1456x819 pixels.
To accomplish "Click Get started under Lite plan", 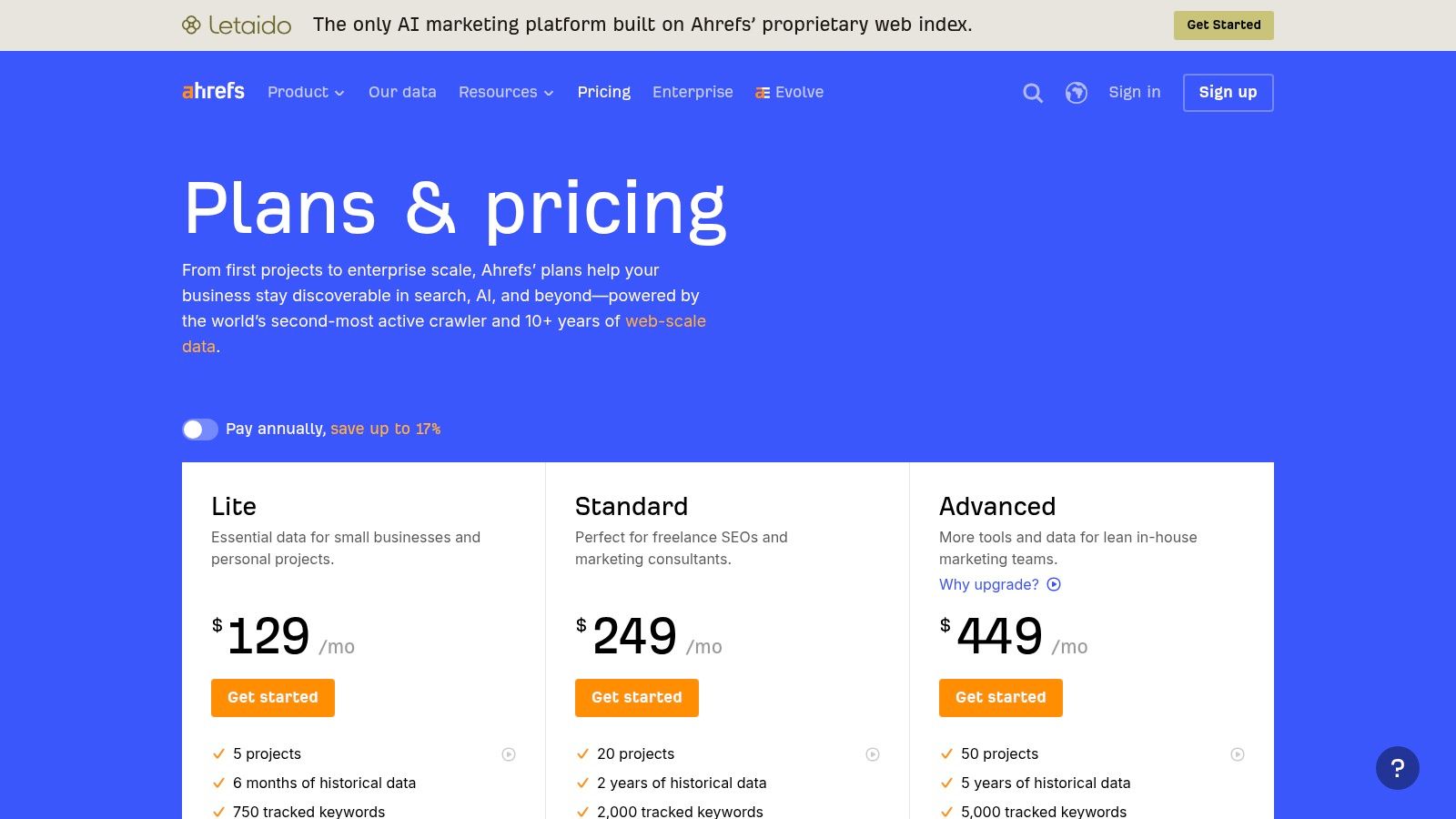I will click(x=273, y=698).
